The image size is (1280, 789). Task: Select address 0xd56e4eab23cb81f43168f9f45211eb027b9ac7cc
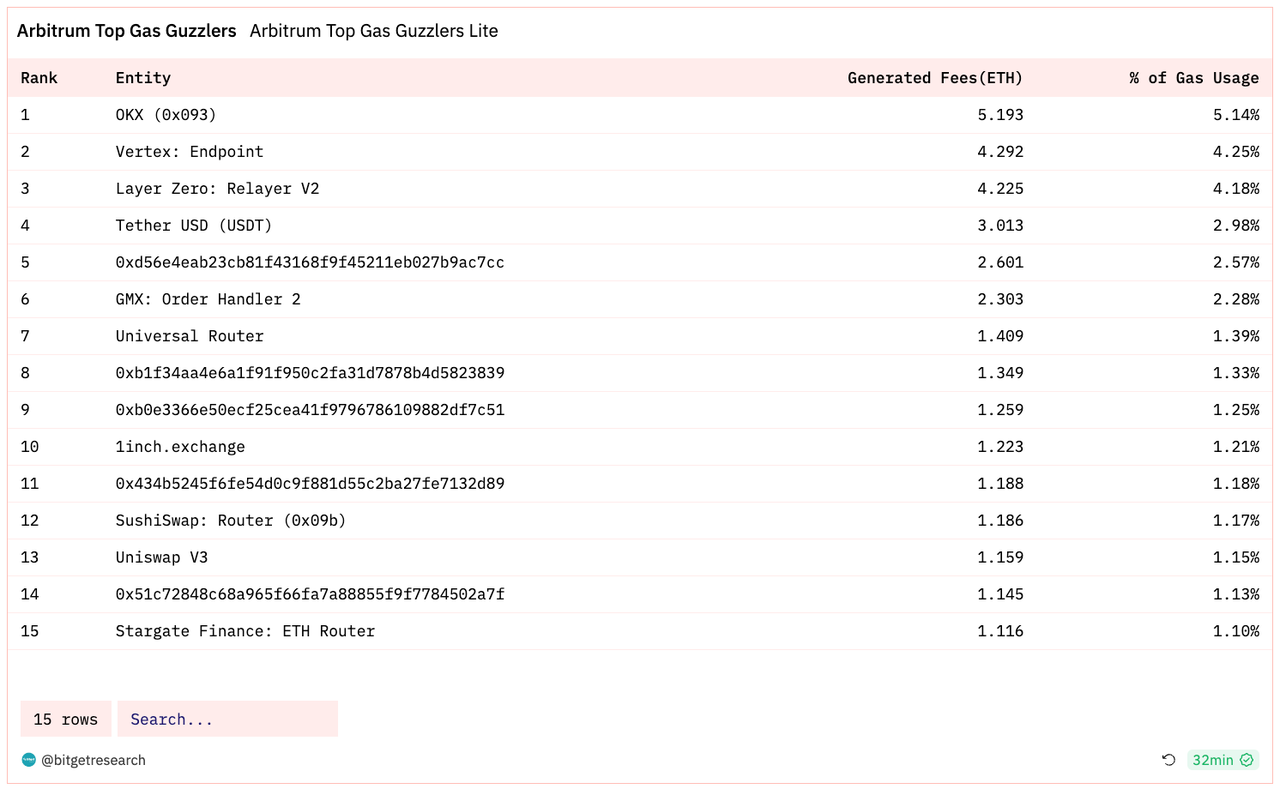tap(310, 263)
